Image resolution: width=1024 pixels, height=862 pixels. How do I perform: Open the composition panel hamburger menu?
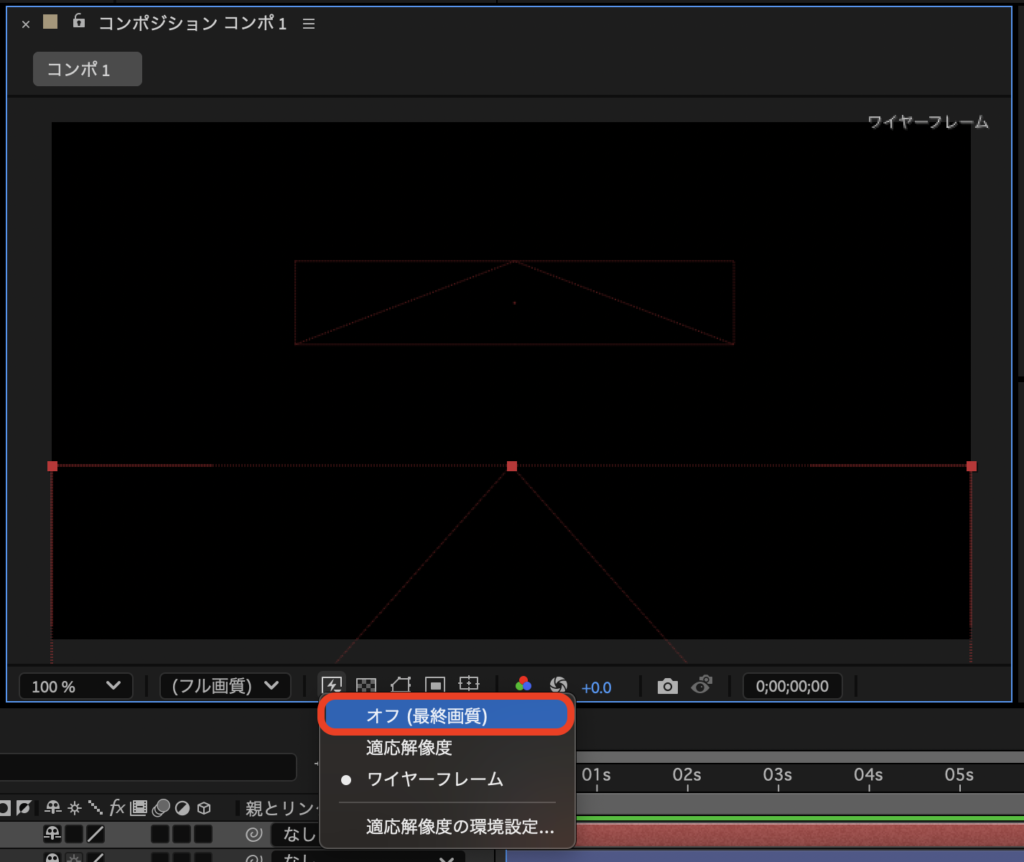tap(308, 23)
